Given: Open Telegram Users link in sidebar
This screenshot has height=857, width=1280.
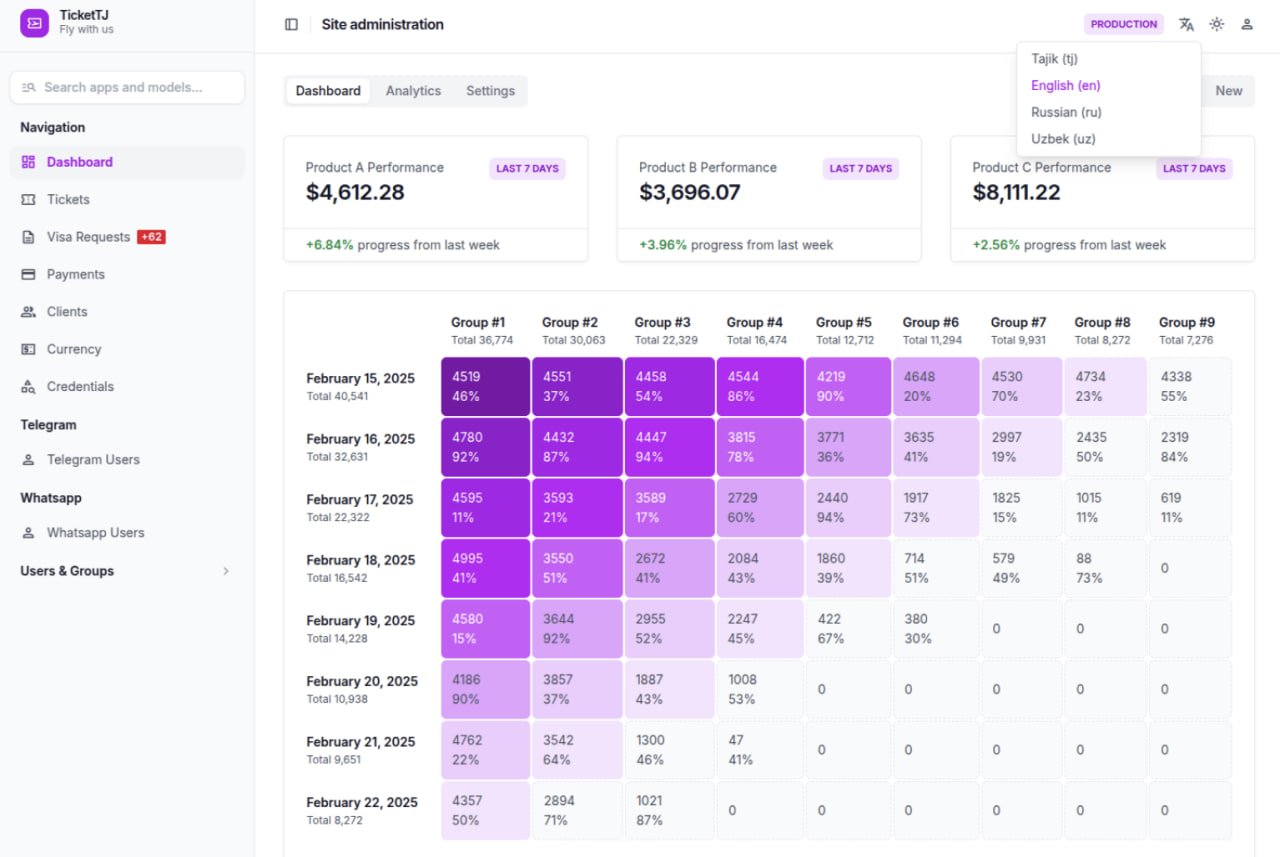Looking at the screenshot, I should [93, 460].
